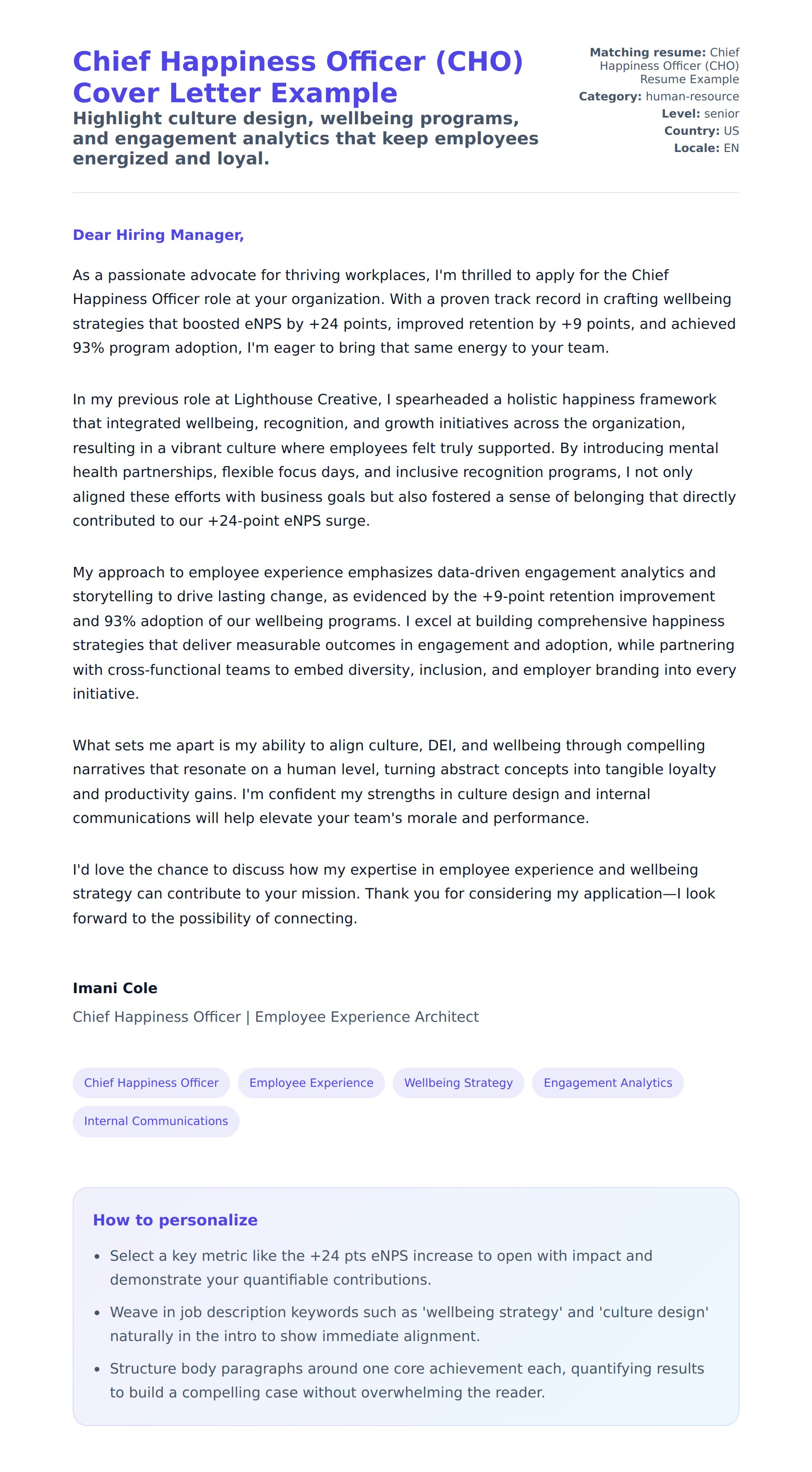Click the Employee Experience Architect tagline
This screenshot has width=812, height=1472.
click(x=275, y=1017)
